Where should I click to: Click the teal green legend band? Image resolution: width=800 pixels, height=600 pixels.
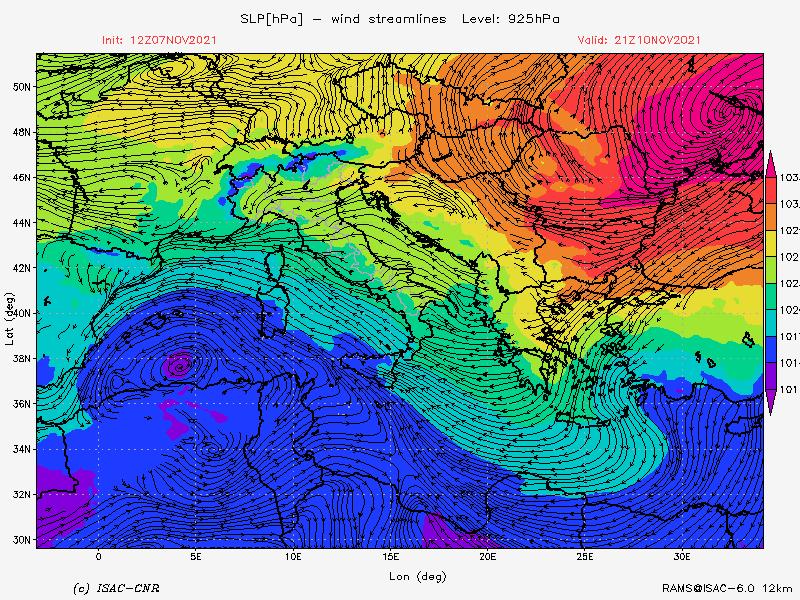coord(771,296)
